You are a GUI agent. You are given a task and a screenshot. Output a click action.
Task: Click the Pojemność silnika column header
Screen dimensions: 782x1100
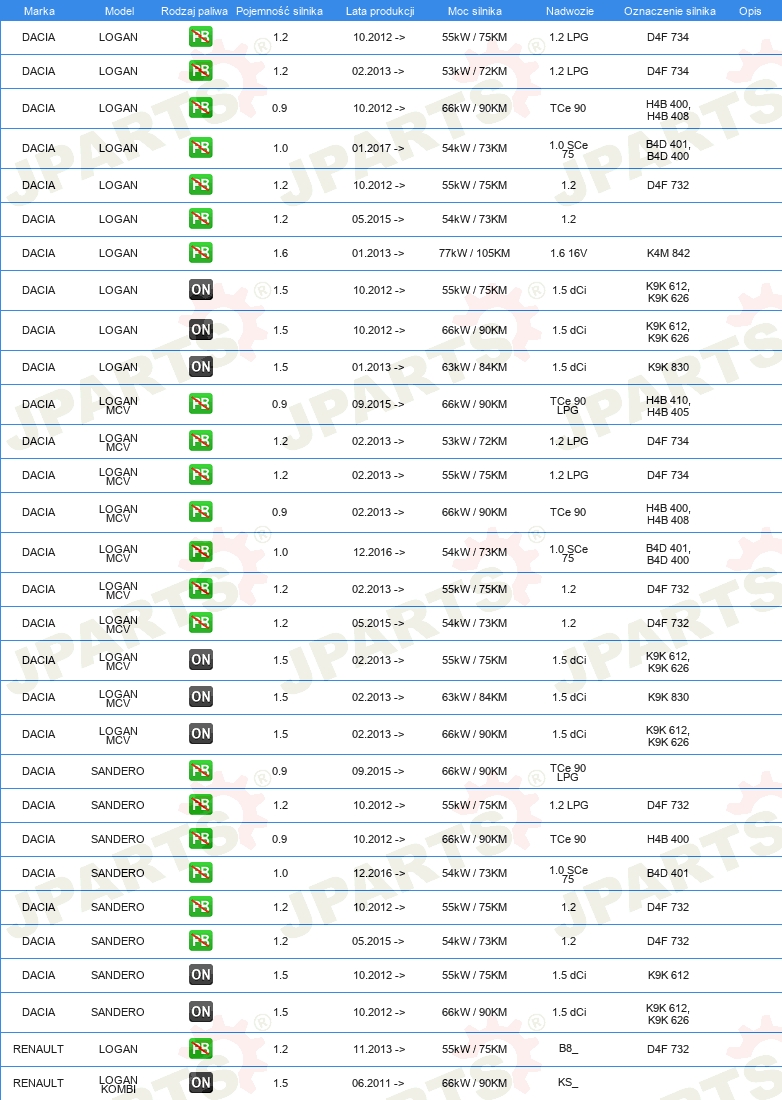[279, 11]
